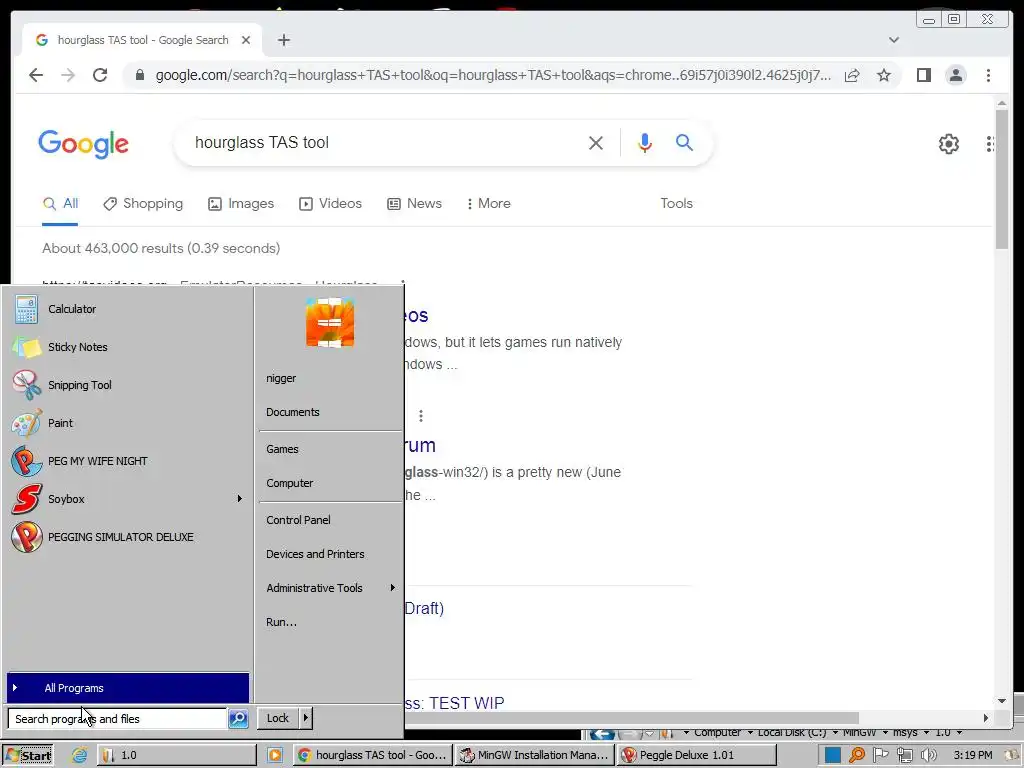Switch to the News results tab
The height and width of the screenshot is (768, 1024).
tap(414, 203)
